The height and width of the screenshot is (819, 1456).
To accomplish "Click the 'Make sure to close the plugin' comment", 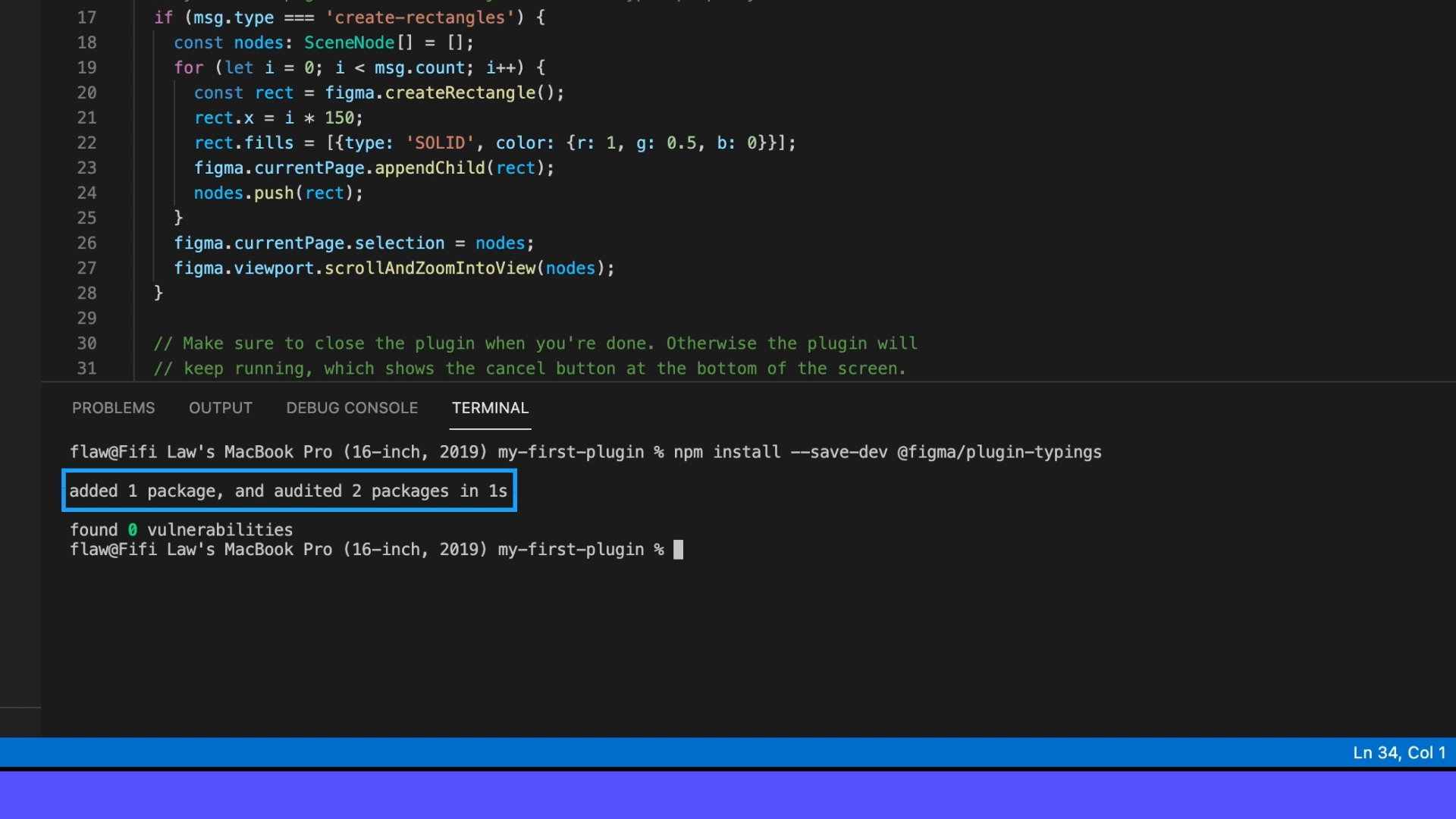I will tap(535, 343).
